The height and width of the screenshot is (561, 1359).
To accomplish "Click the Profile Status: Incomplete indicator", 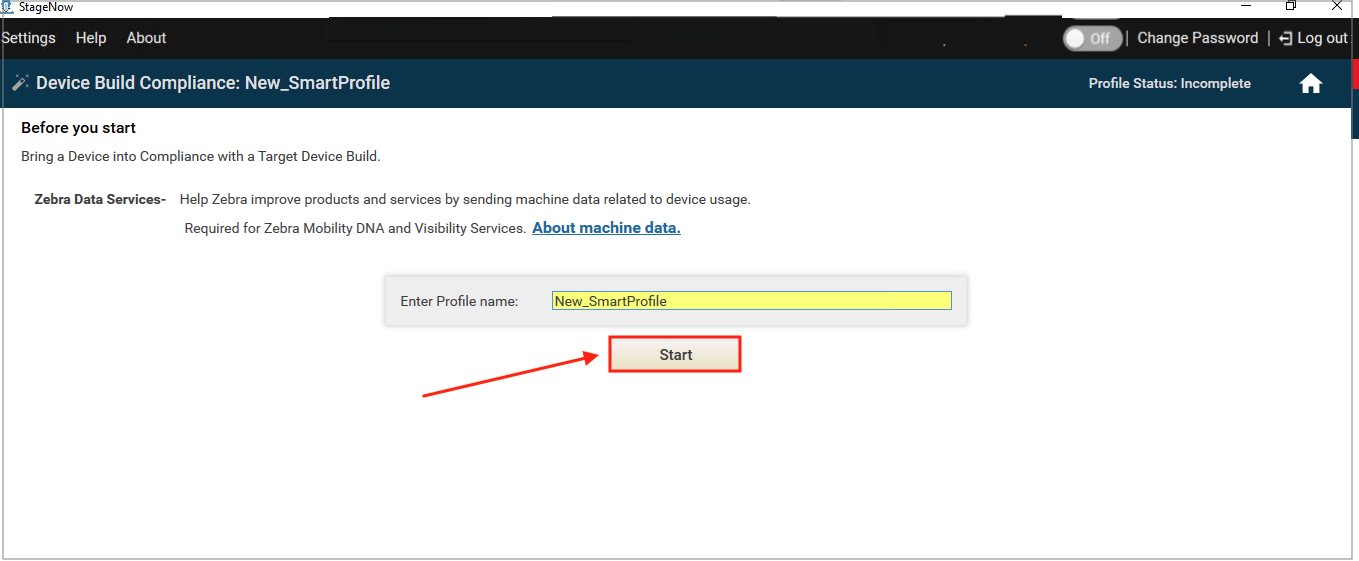I will pos(1169,84).
